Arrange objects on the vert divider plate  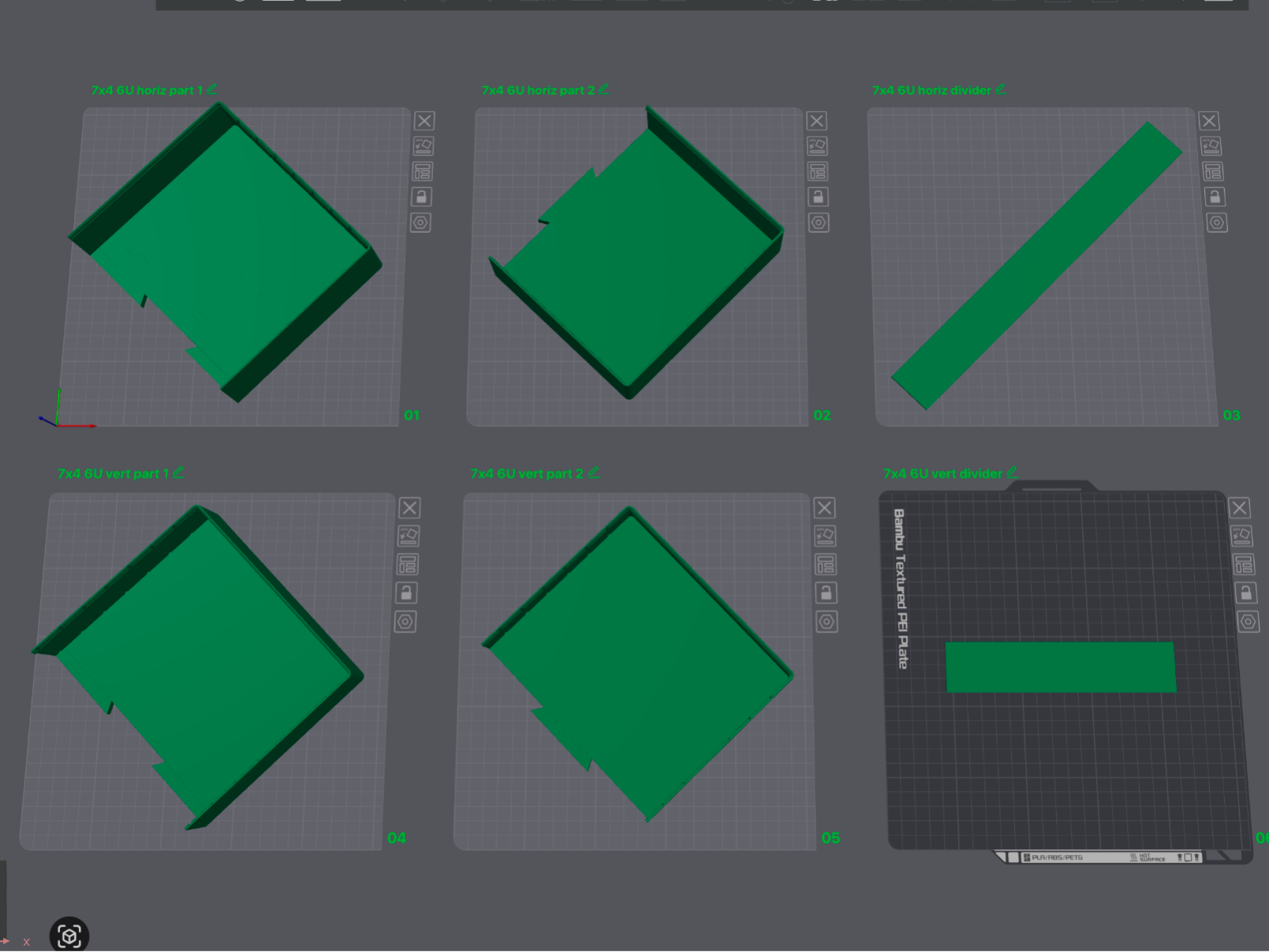pos(1244,565)
